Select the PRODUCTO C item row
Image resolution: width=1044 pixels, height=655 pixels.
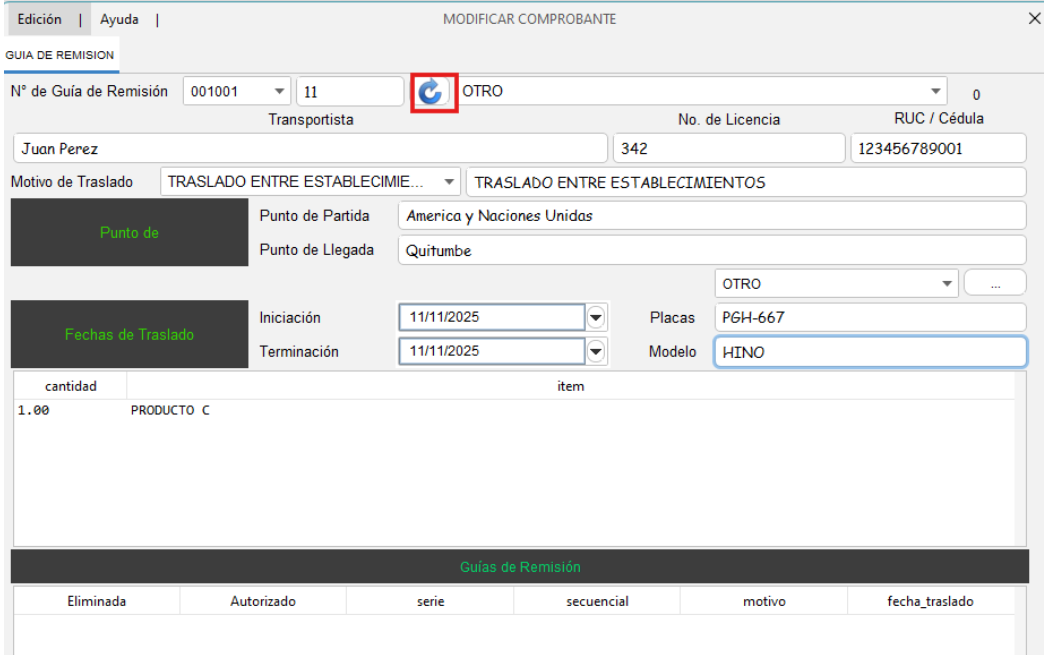pos(170,410)
